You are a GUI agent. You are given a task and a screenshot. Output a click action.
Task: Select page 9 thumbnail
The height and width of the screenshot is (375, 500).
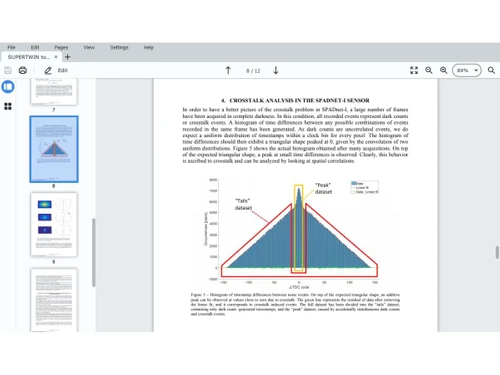(x=54, y=225)
